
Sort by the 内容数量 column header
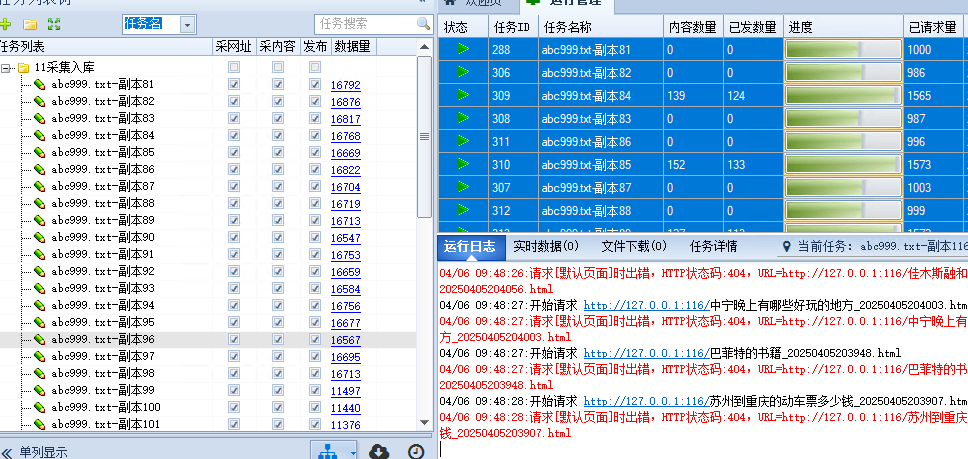coord(693,27)
